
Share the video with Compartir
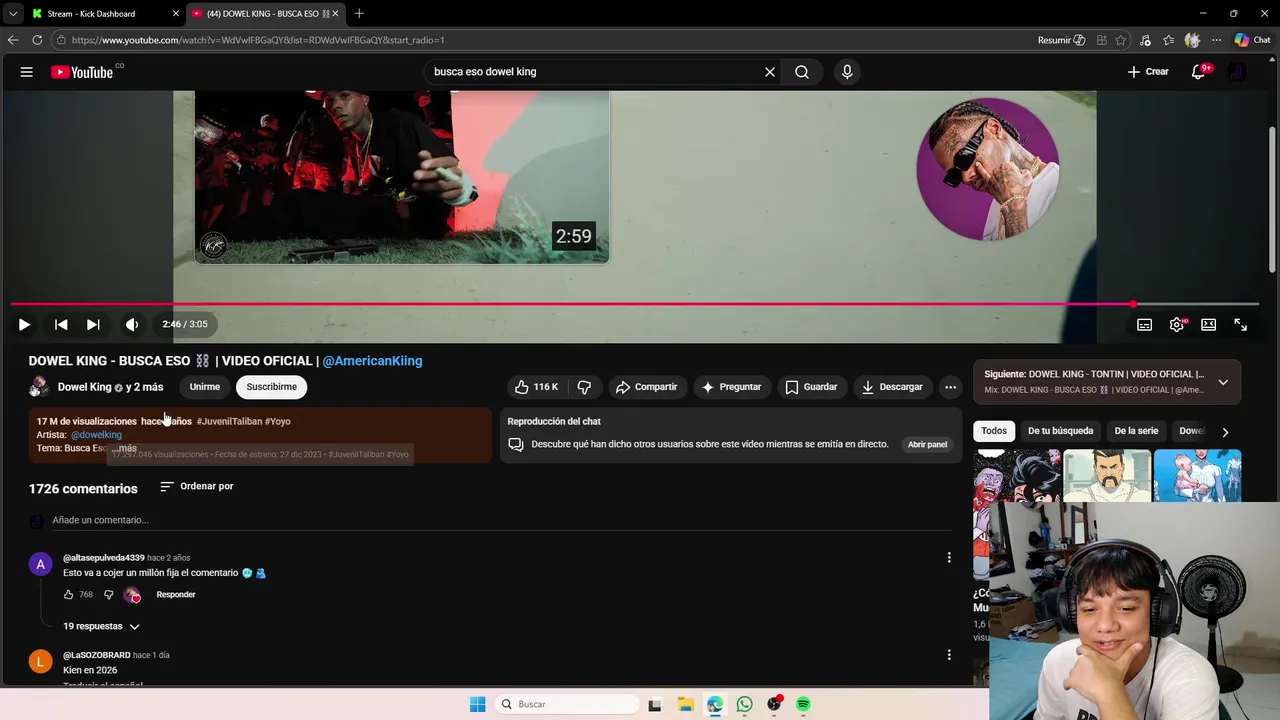point(646,387)
